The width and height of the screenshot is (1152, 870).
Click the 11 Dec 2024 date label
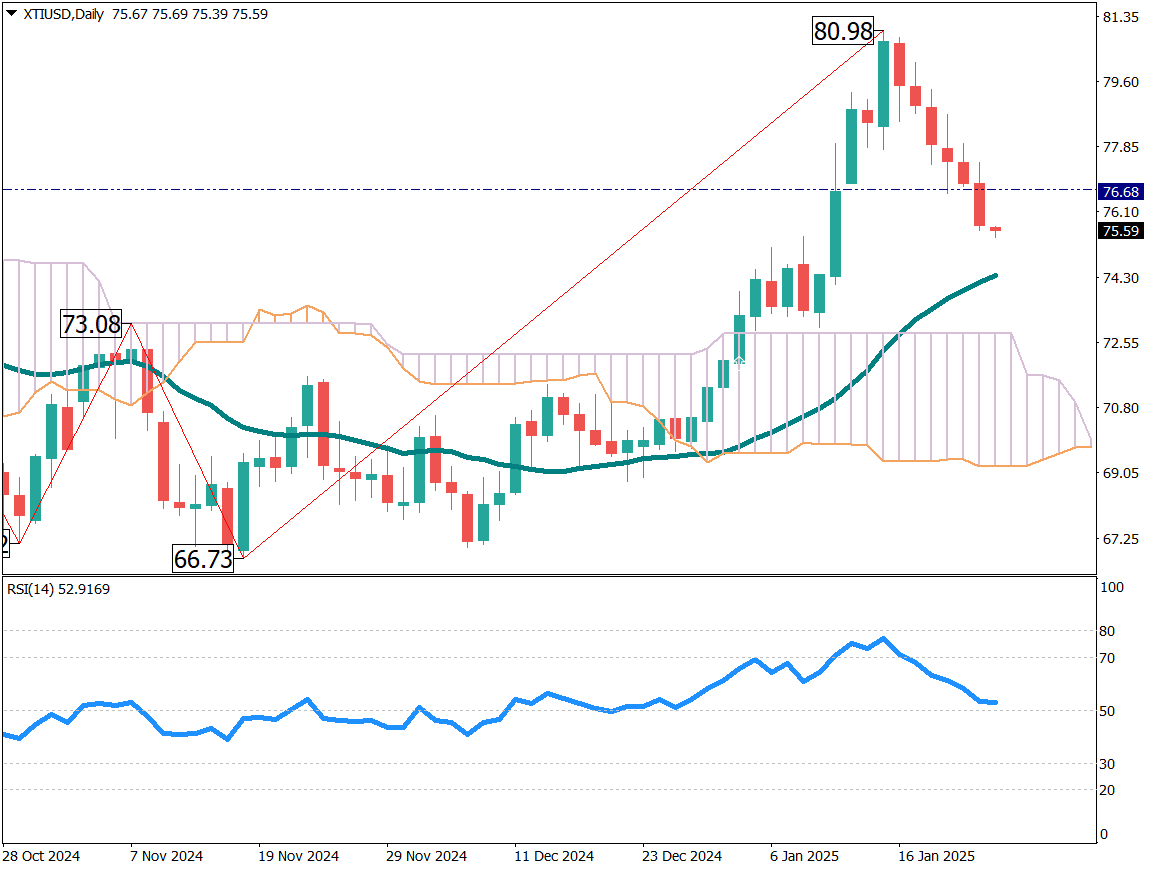(x=553, y=856)
